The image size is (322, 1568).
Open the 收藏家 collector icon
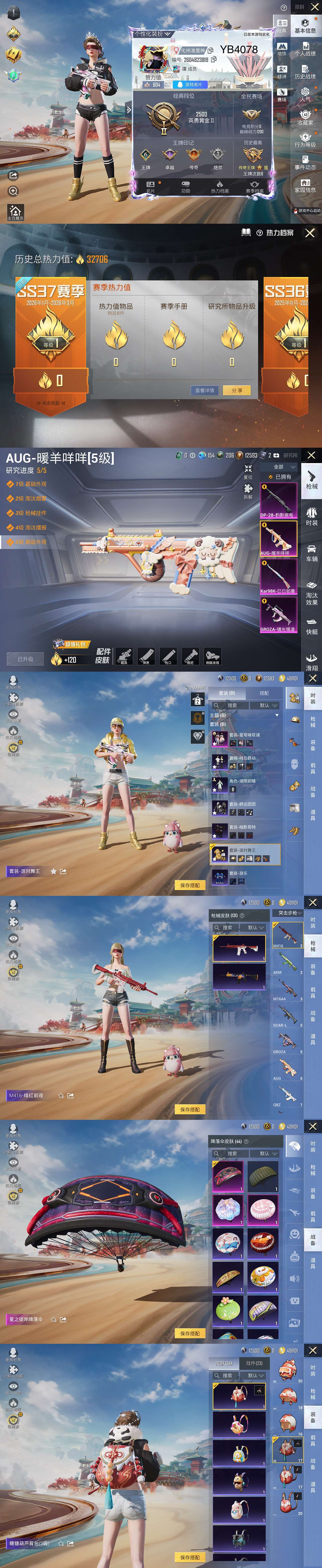pos(305,117)
